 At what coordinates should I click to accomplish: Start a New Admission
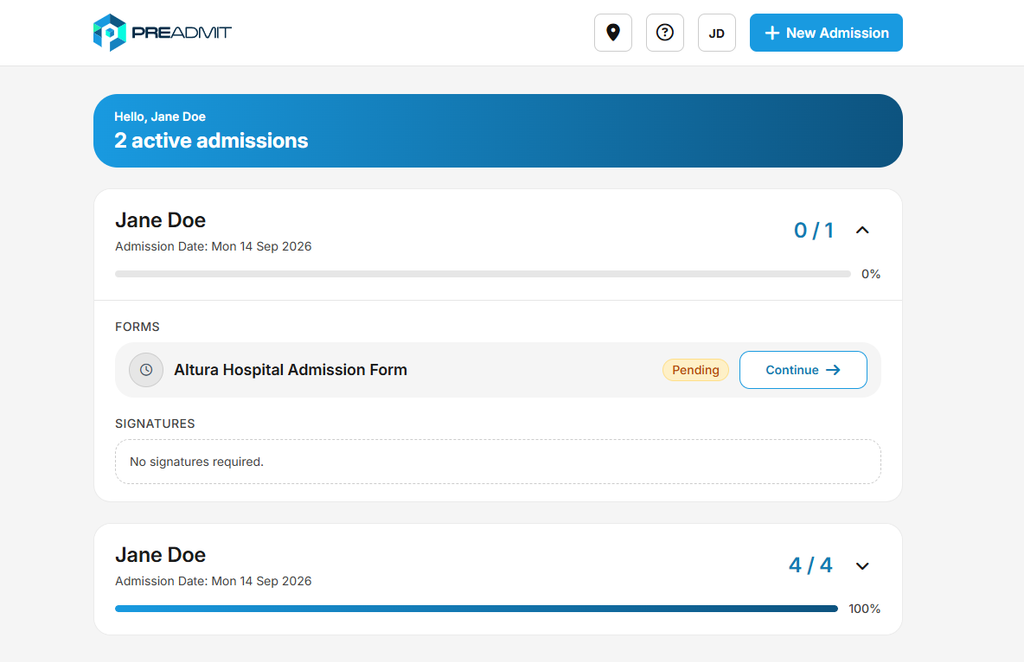(826, 33)
